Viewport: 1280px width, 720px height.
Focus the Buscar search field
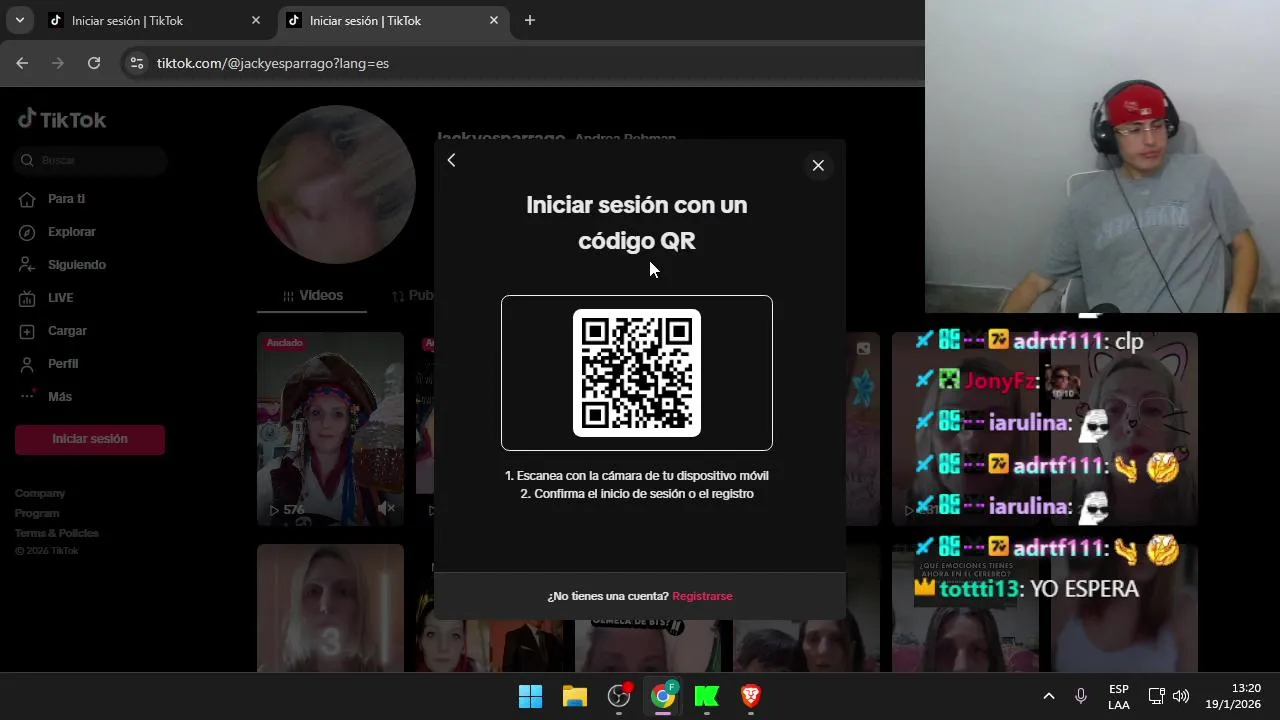pos(90,160)
